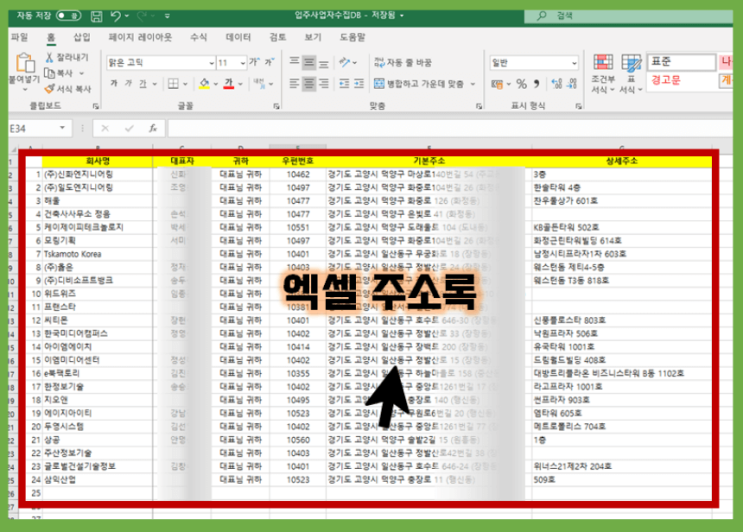Image resolution: width=743 pixels, height=532 pixels.
Task: Click the Undo arrow icon
Action: [x=116, y=16]
